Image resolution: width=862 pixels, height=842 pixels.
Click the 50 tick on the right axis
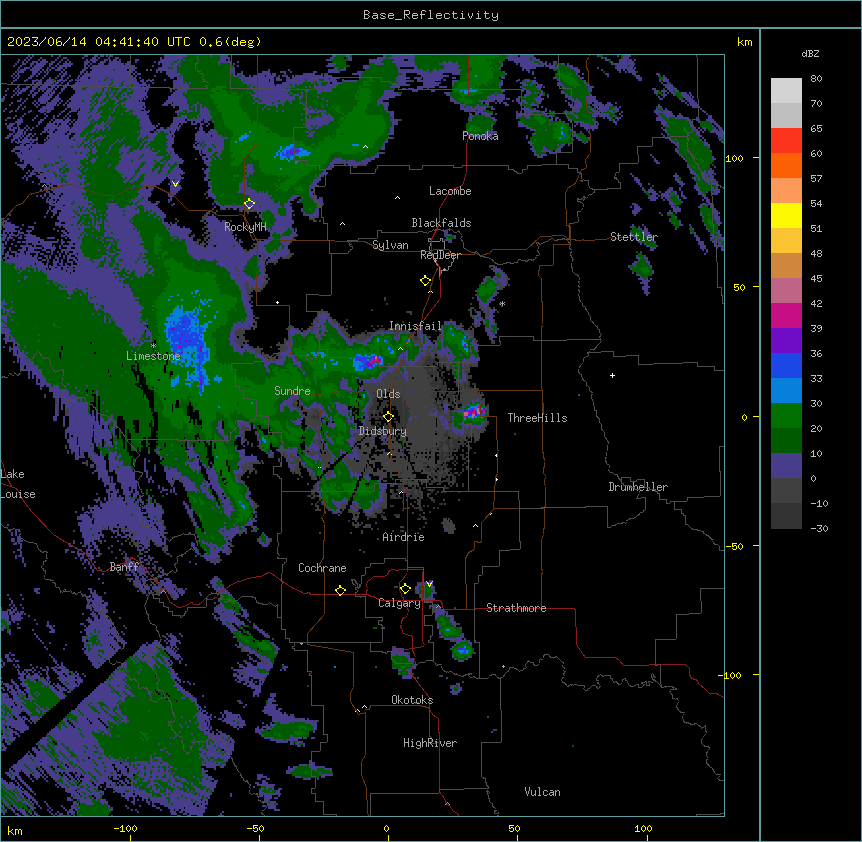pos(739,287)
